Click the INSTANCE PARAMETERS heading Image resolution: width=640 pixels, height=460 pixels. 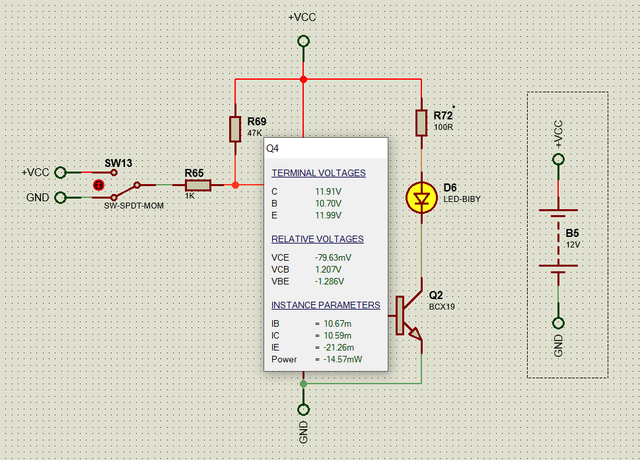click(326, 305)
